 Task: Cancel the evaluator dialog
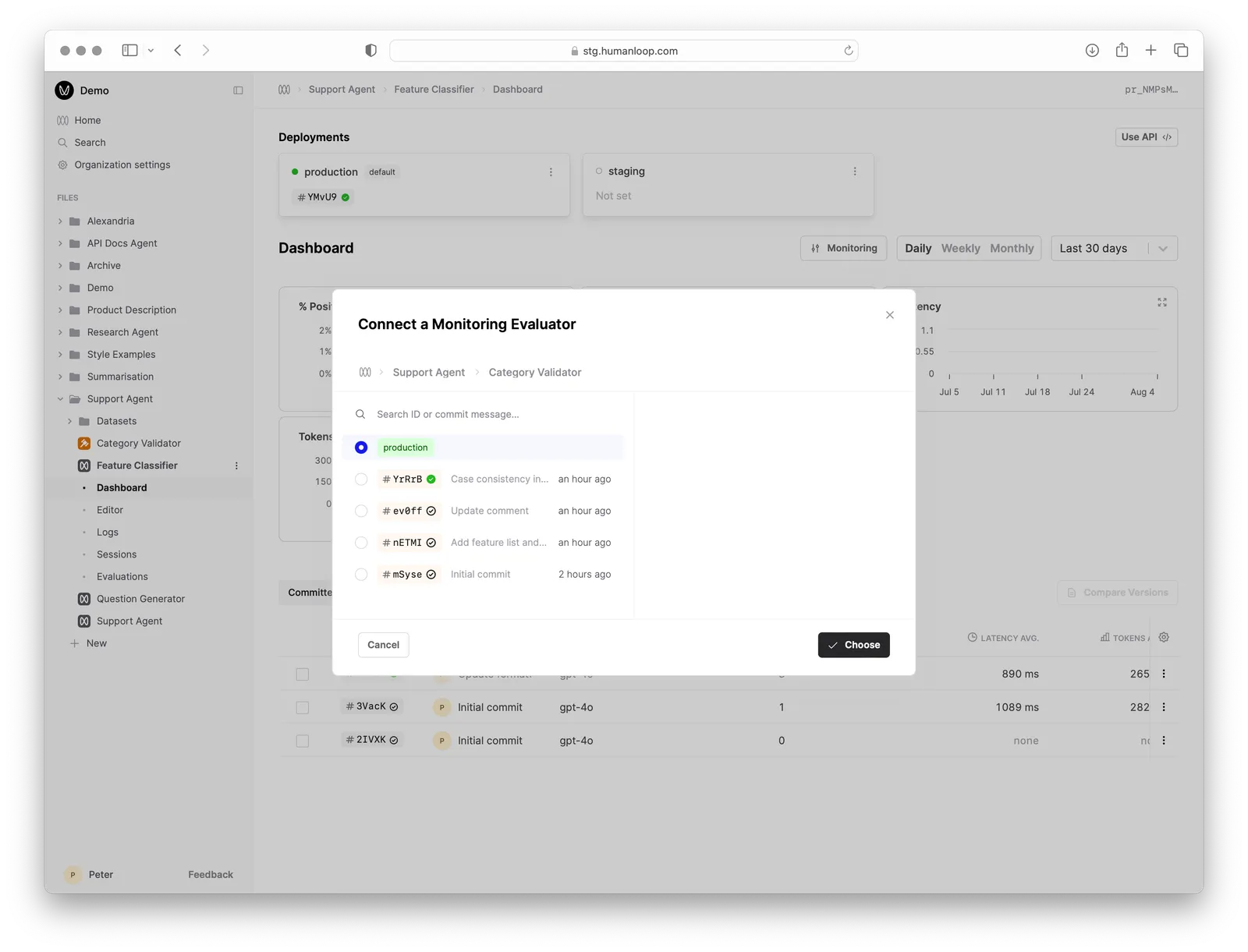(383, 645)
